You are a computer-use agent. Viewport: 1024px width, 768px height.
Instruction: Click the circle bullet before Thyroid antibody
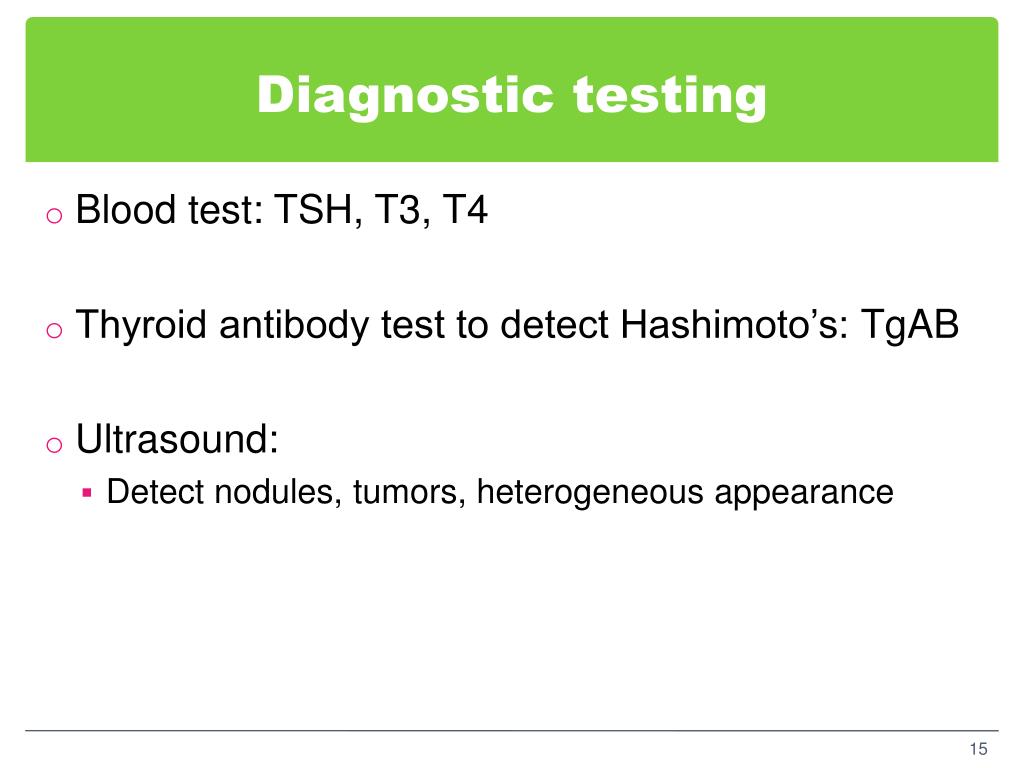[x=54, y=330]
